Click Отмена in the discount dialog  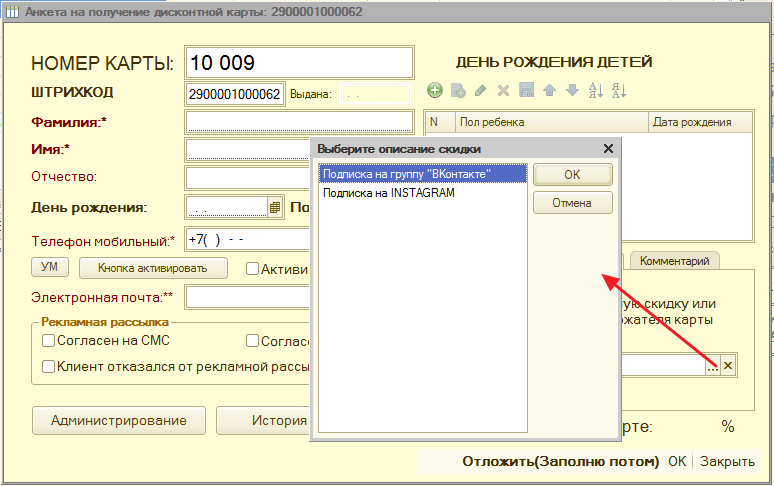[x=573, y=203]
